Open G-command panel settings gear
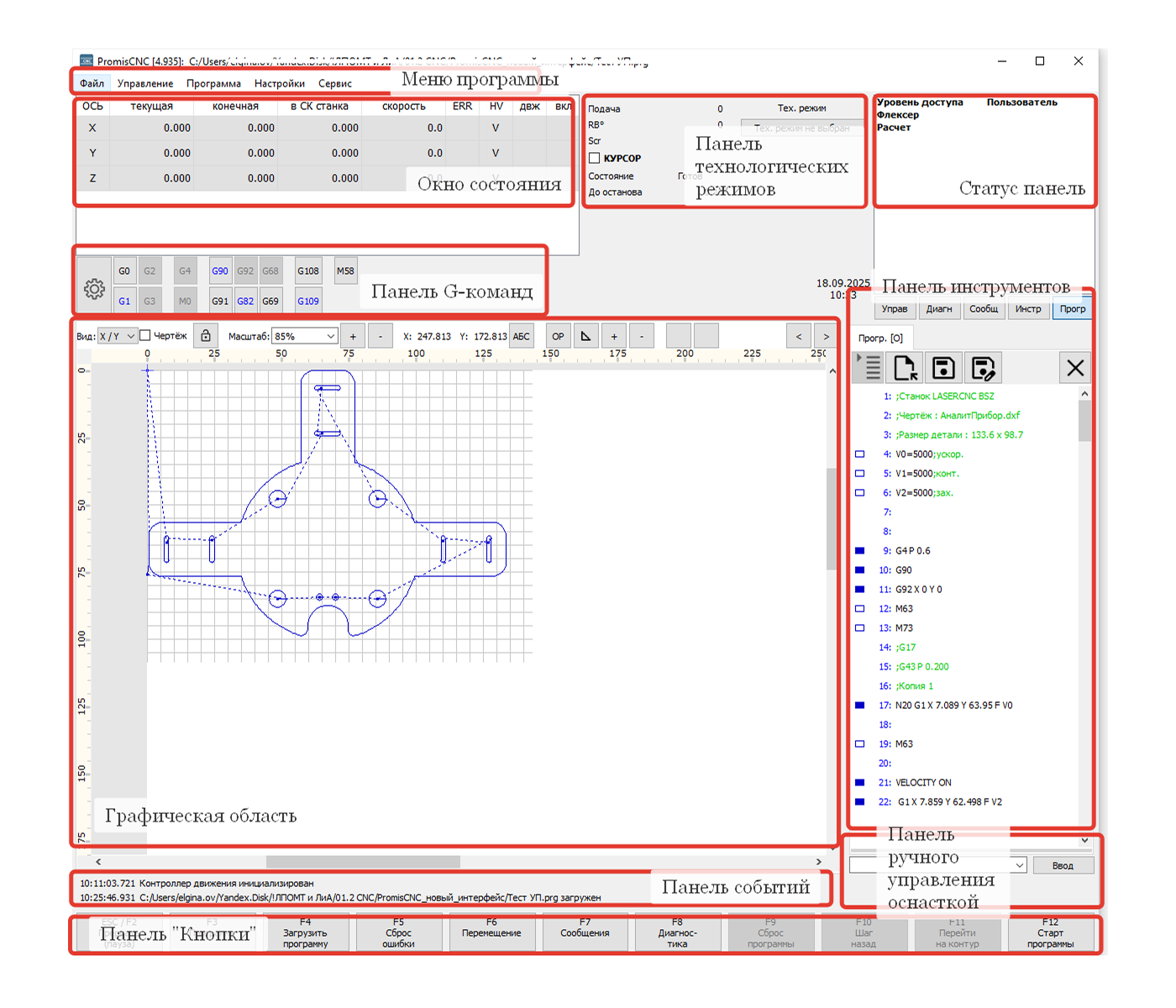1176x1008 pixels. (x=94, y=289)
